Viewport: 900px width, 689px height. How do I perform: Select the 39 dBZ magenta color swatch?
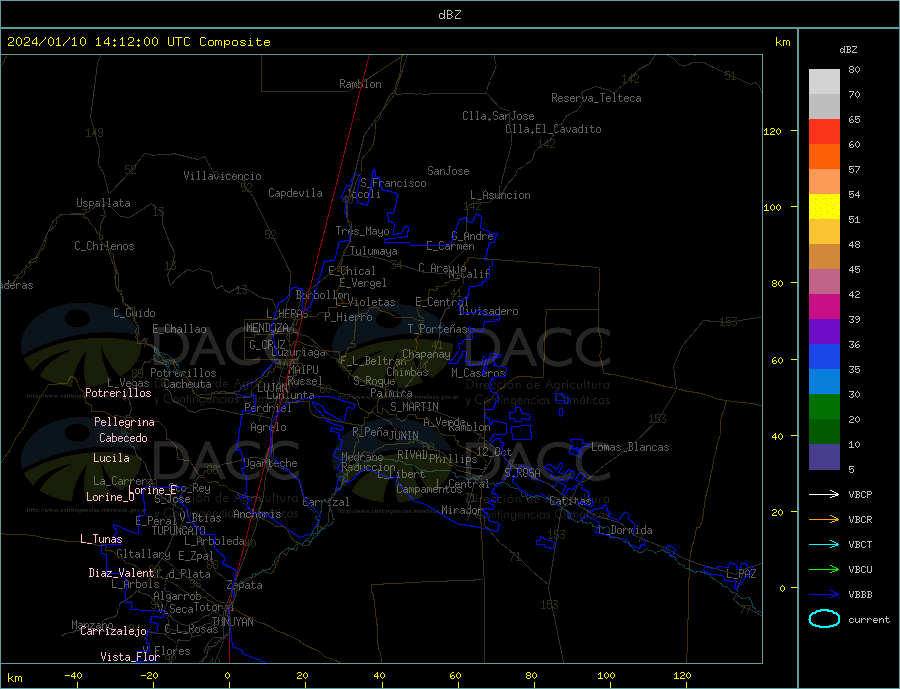(824, 307)
